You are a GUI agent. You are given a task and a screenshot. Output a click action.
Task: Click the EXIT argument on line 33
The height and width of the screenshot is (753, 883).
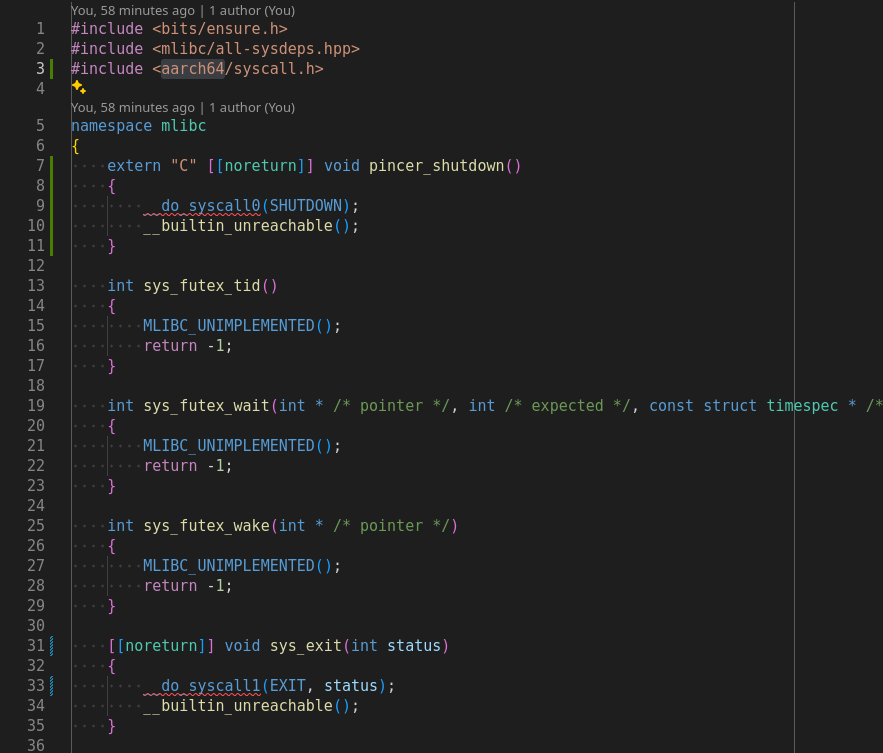[288, 685]
